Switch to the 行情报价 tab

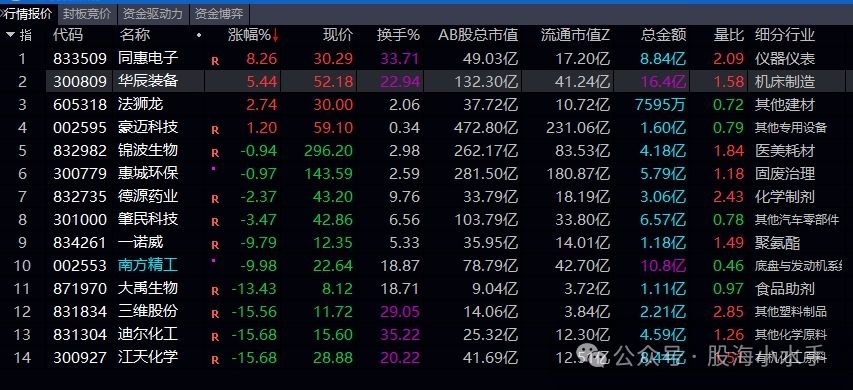pos(27,14)
